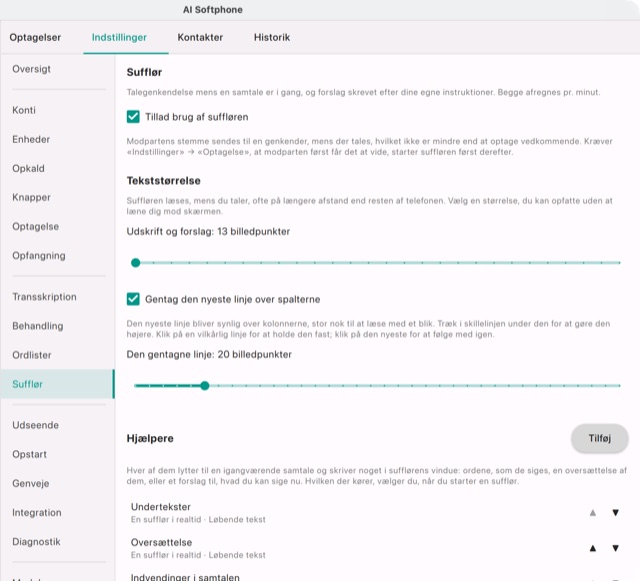This screenshot has width=640, height=581.
Task: Move Oversættelse helper down
Action: (x=615, y=548)
